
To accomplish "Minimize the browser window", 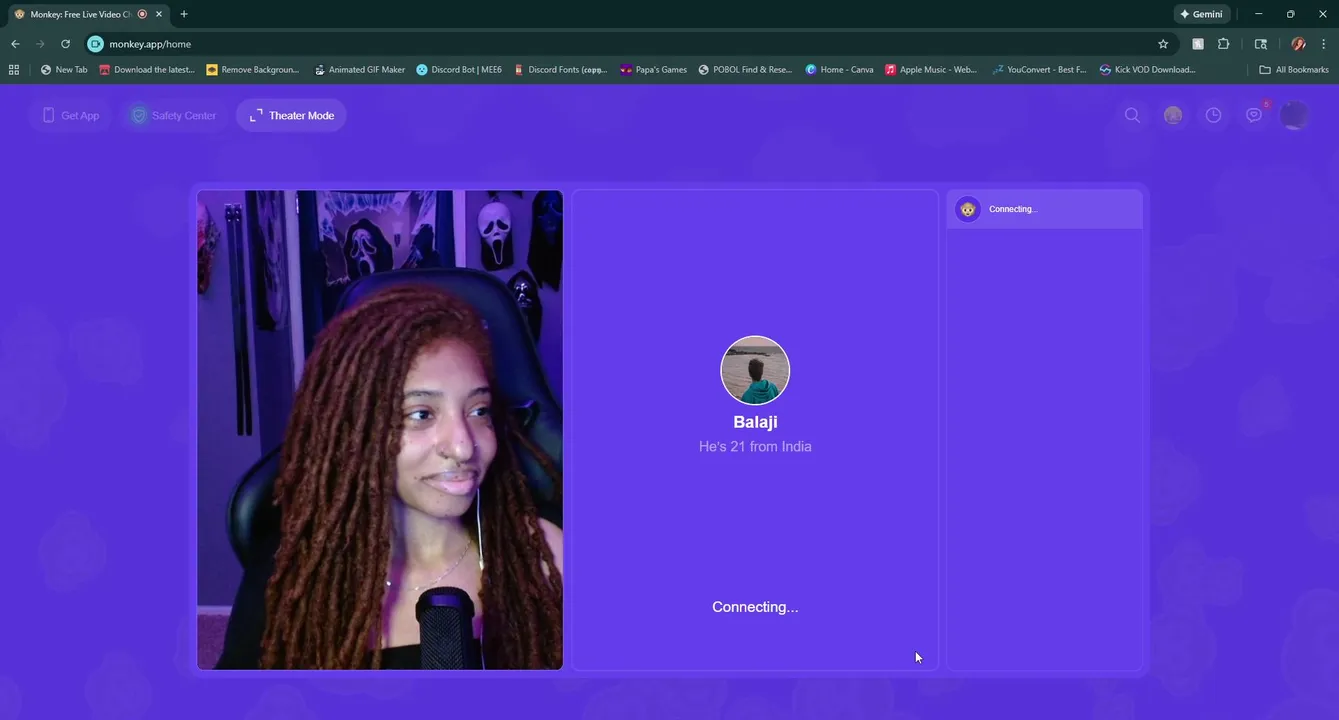I will pos(1259,14).
